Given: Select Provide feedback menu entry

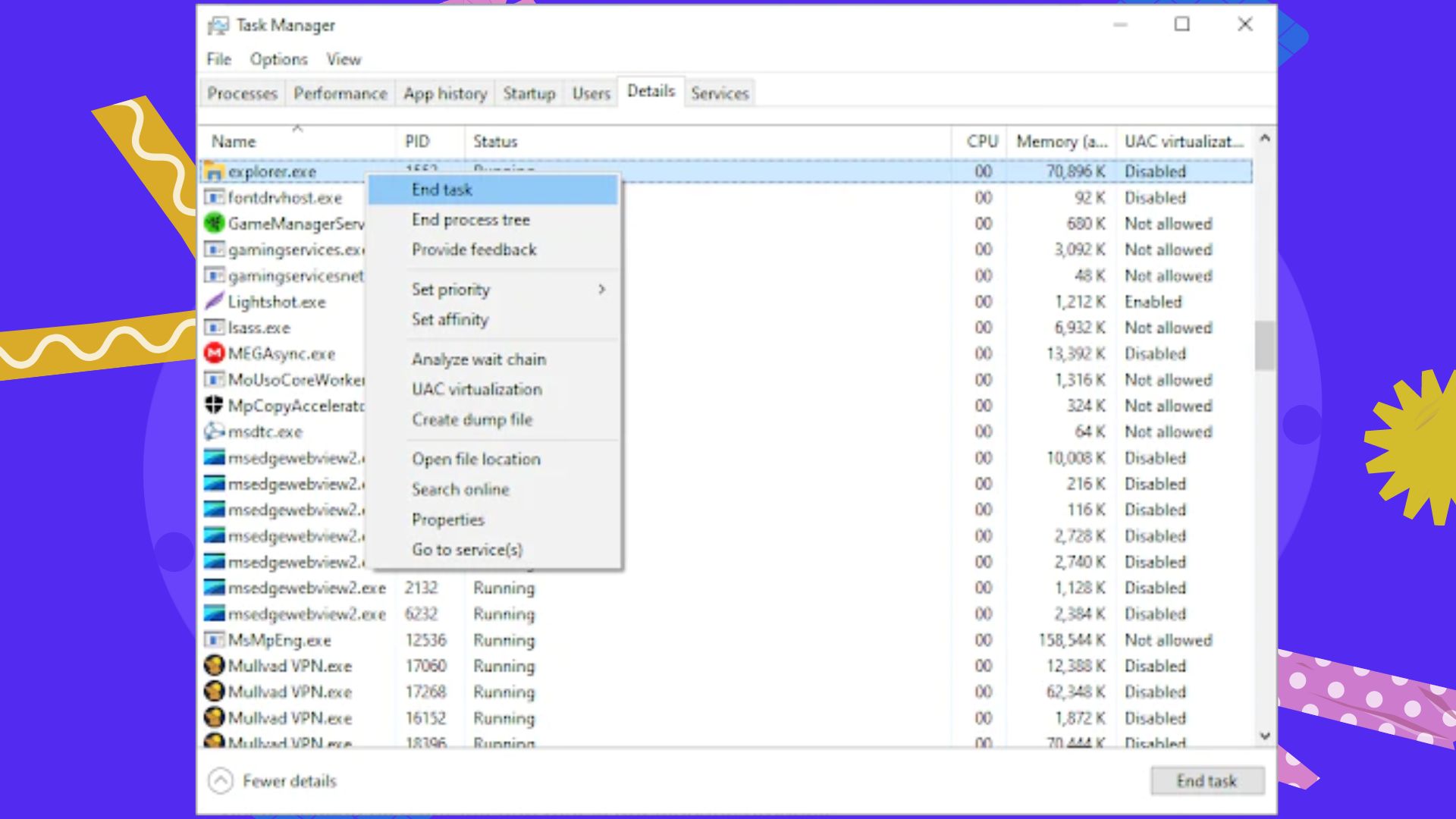Looking at the screenshot, I should coord(493,249).
